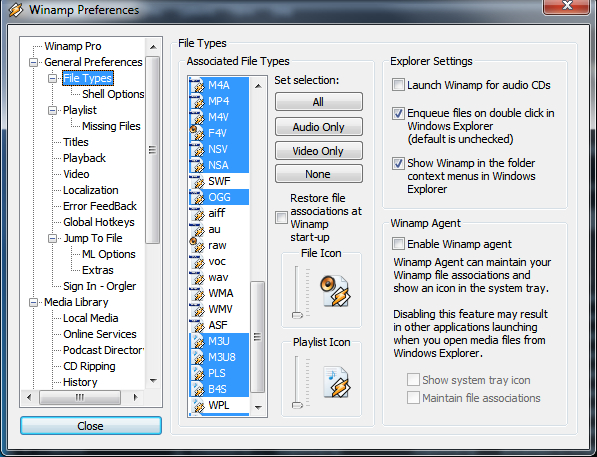Open the Shell Options page

coord(113,94)
